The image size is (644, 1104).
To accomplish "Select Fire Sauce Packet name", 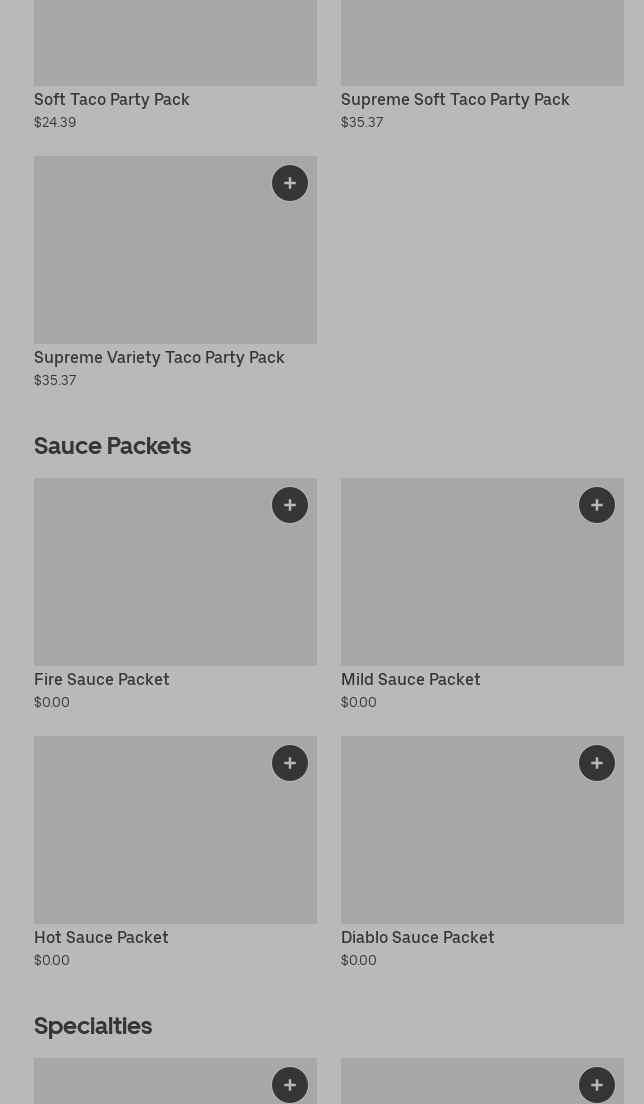I will (102, 680).
